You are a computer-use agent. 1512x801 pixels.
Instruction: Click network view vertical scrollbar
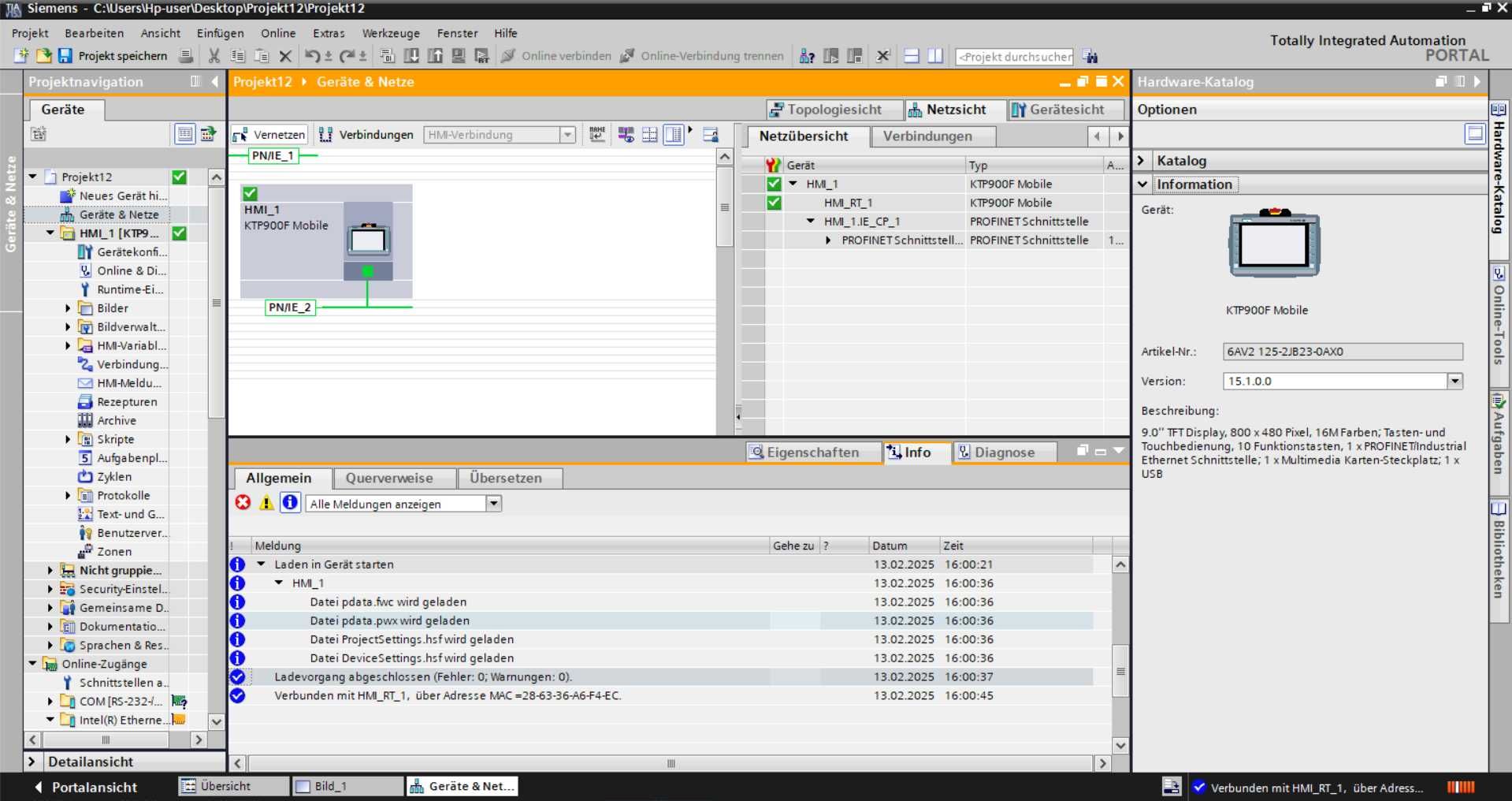pyautogui.click(x=724, y=207)
